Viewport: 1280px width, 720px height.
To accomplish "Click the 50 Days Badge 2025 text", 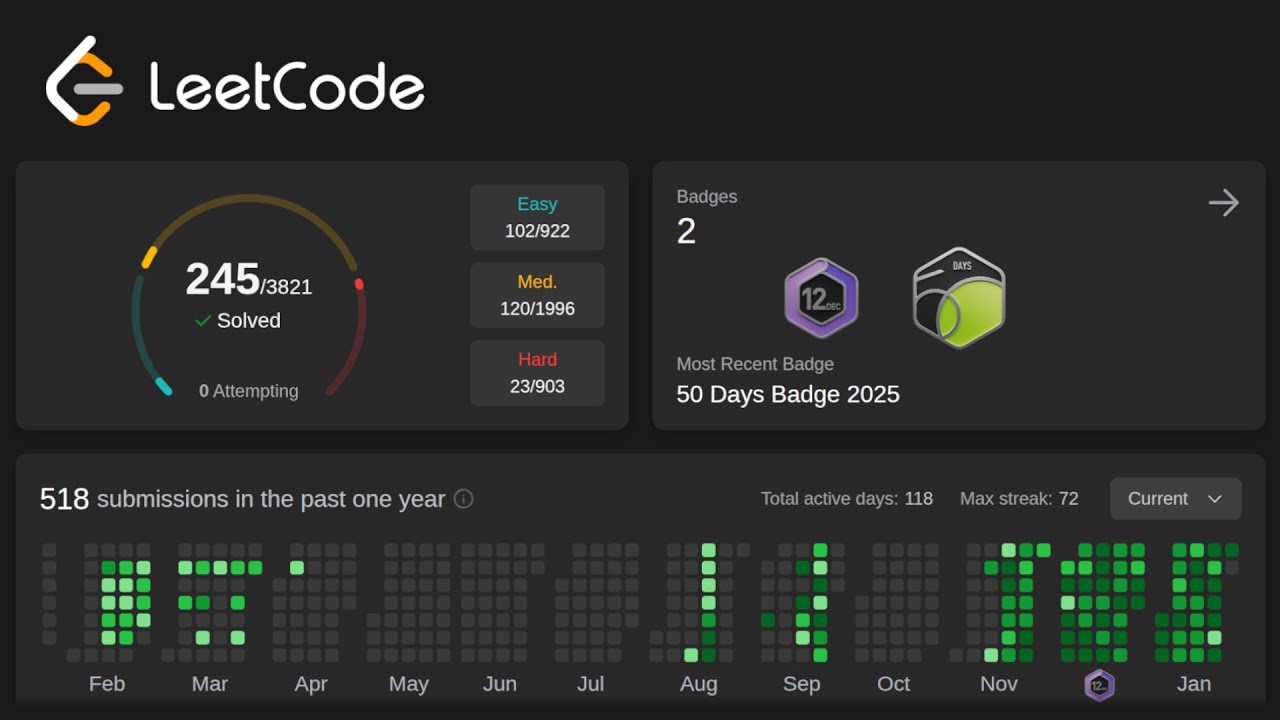I will point(788,394).
